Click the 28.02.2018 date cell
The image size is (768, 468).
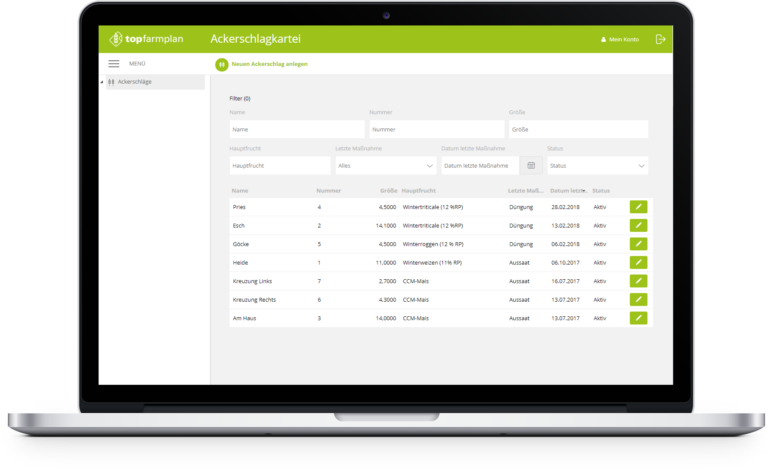[x=565, y=207]
